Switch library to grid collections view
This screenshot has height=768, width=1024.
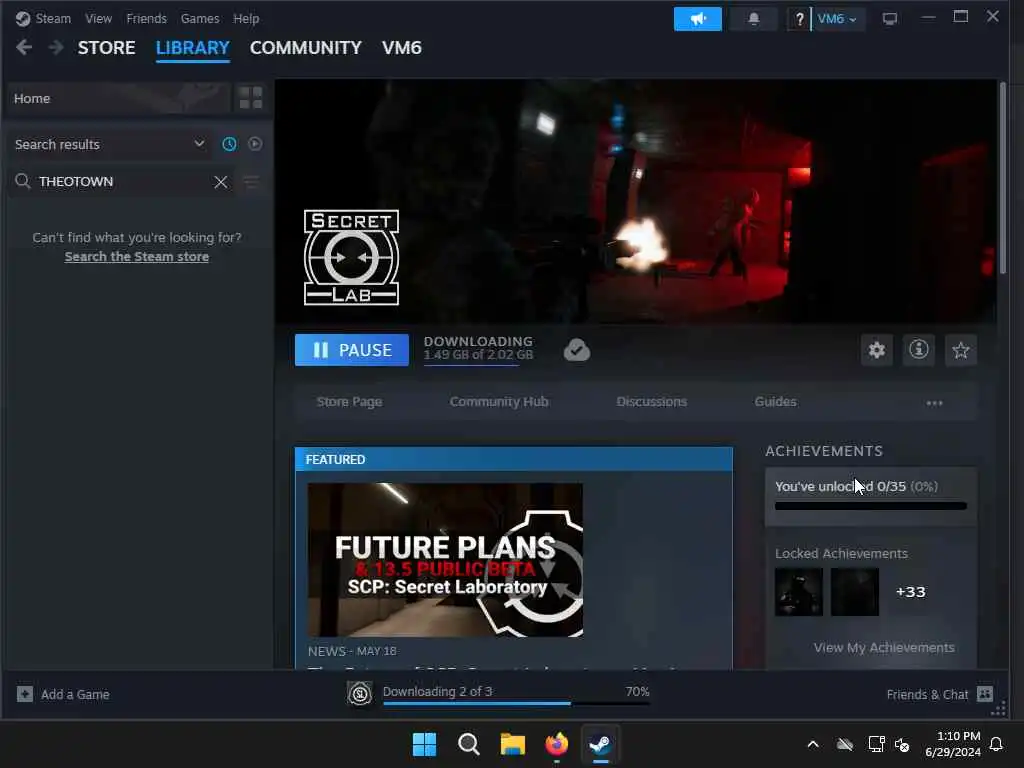251,98
